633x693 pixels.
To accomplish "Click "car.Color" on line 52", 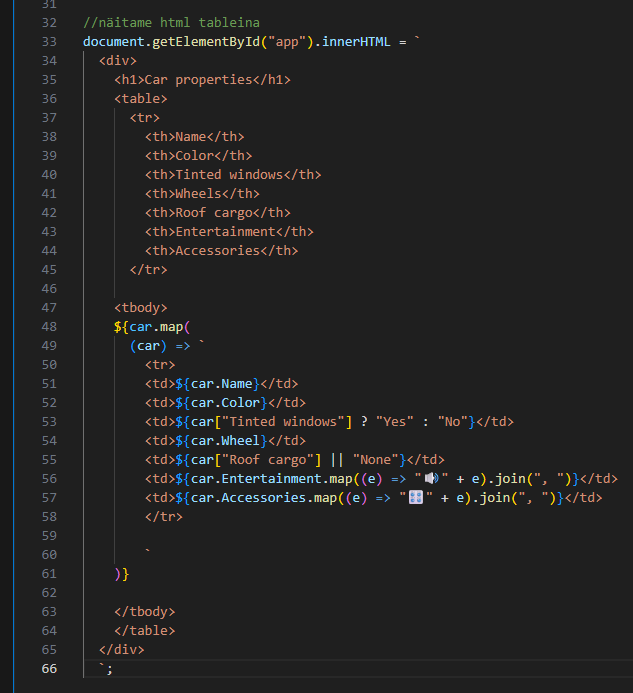I will [x=225, y=403].
